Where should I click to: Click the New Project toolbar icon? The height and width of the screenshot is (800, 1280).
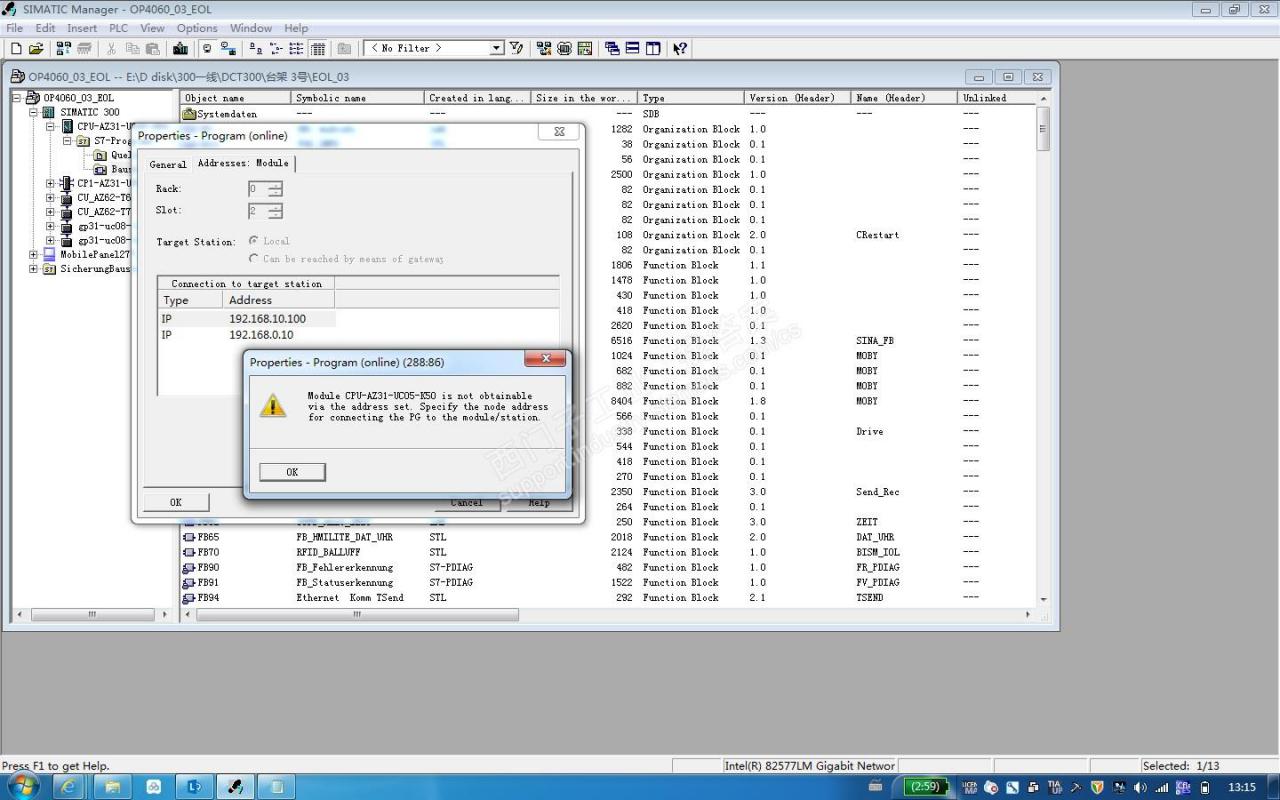(x=16, y=48)
